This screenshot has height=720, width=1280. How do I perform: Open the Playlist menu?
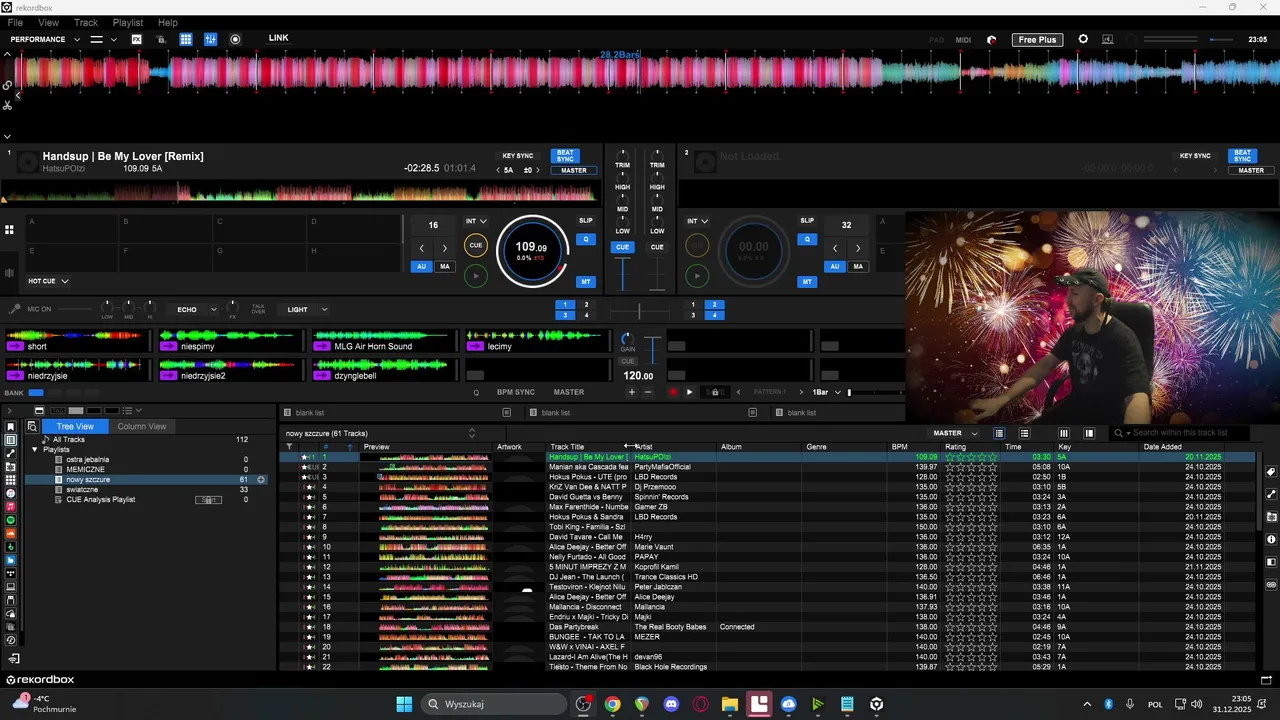[128, 22]
